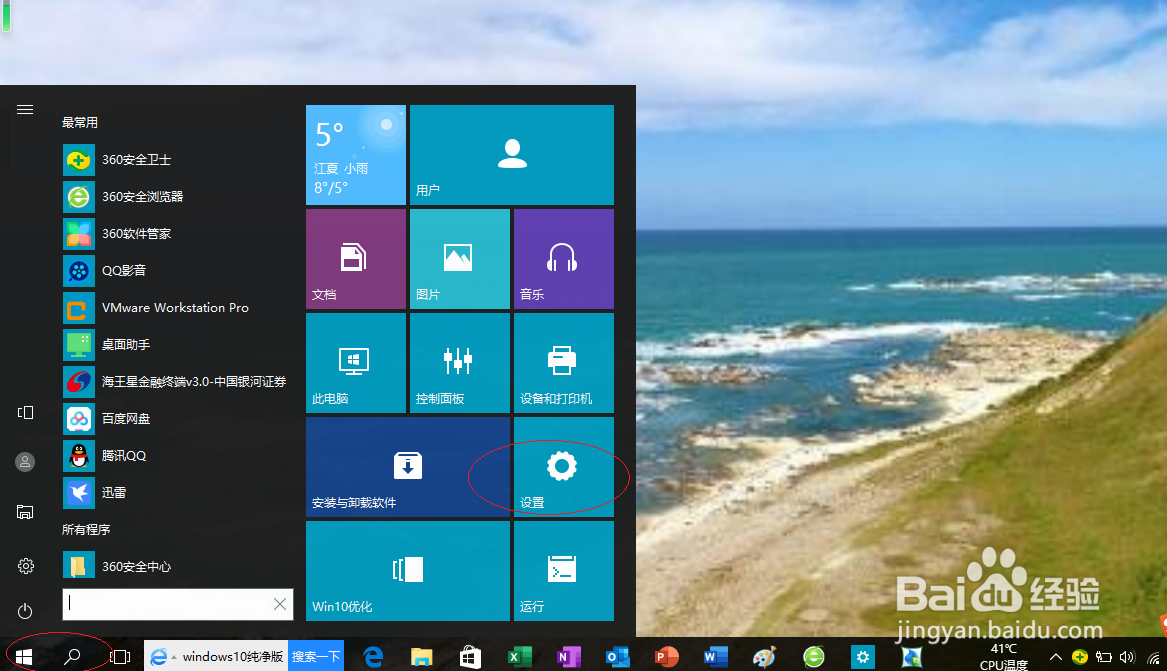Expand the 360安全中心 folder
Screen dimensions: 1167x671
[x=177, y=567]
